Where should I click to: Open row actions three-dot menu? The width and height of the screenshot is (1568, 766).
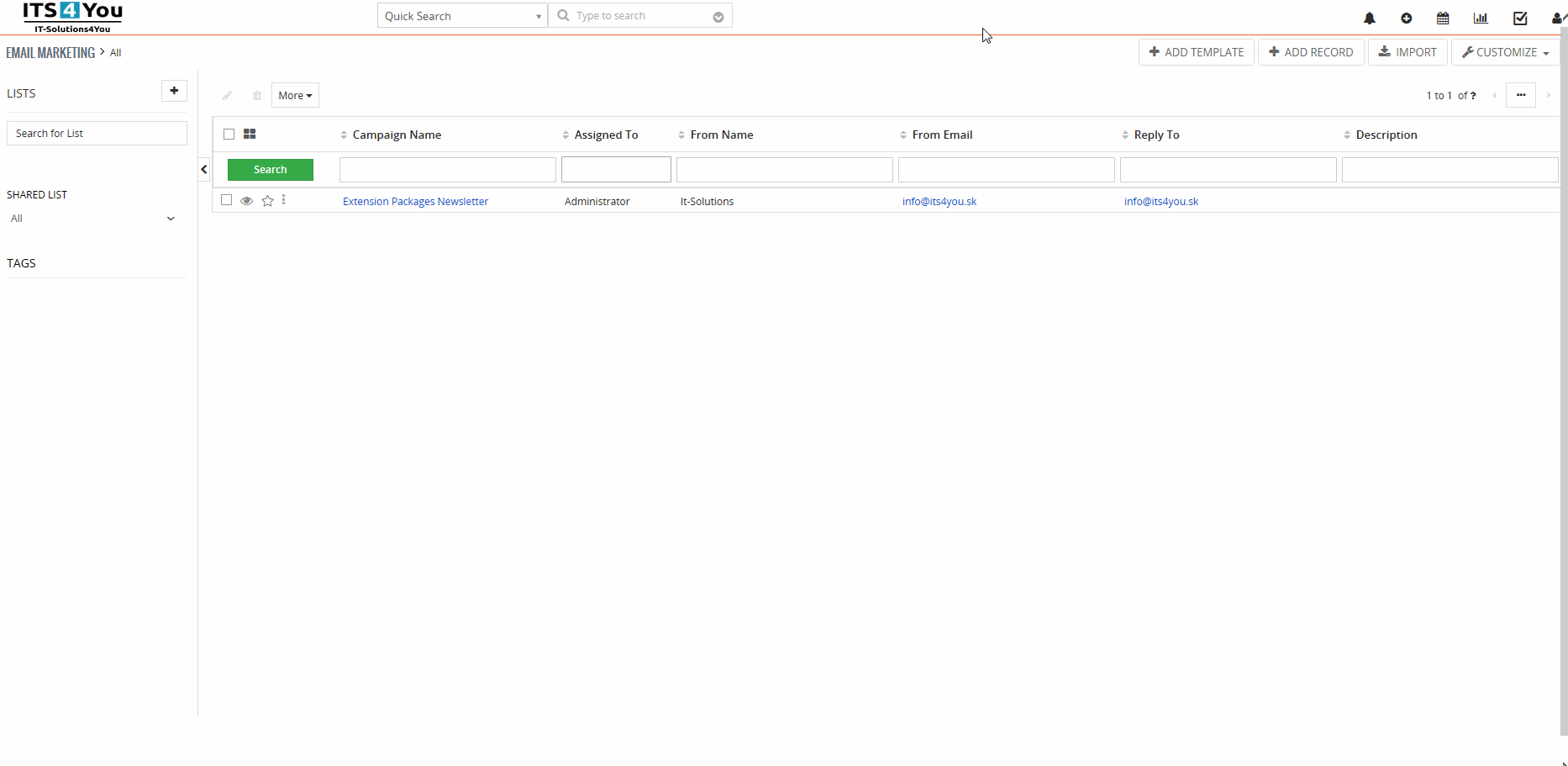coord(284,200)
